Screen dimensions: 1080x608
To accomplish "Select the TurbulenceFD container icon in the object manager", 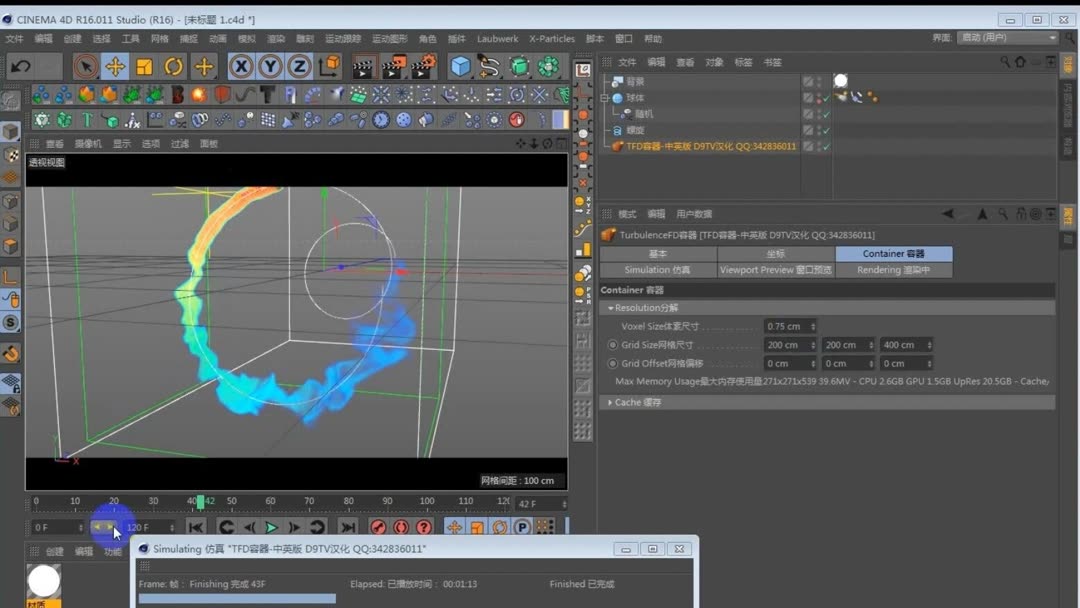I will (x=617, y=146).
